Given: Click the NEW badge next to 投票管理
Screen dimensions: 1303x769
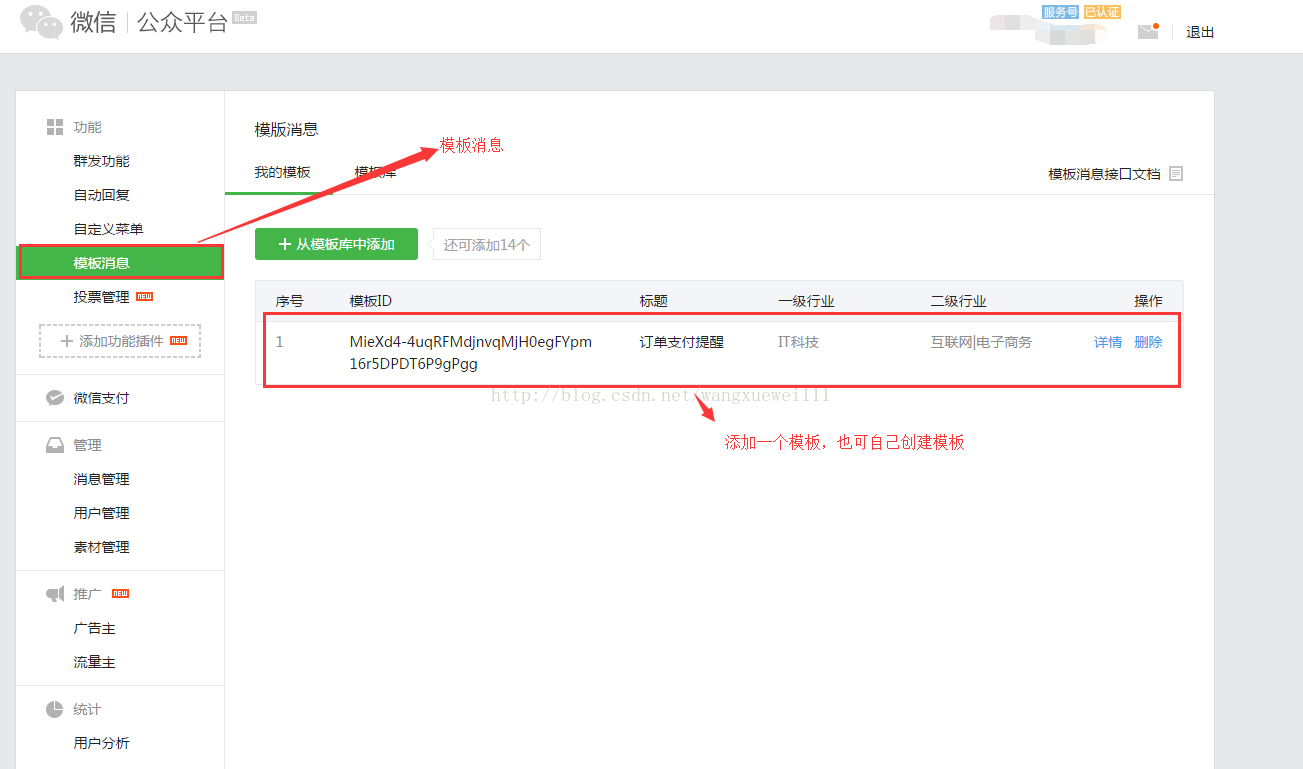Looking at the screenshot, I should pyautogui.click(x=144, y=297).
